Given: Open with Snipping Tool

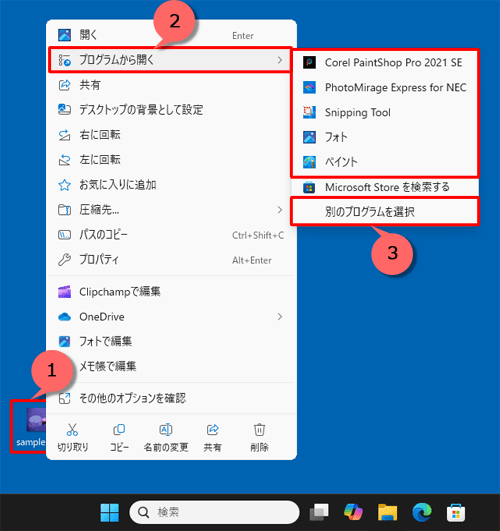Looking at the screenshot, I should point(385,112).
